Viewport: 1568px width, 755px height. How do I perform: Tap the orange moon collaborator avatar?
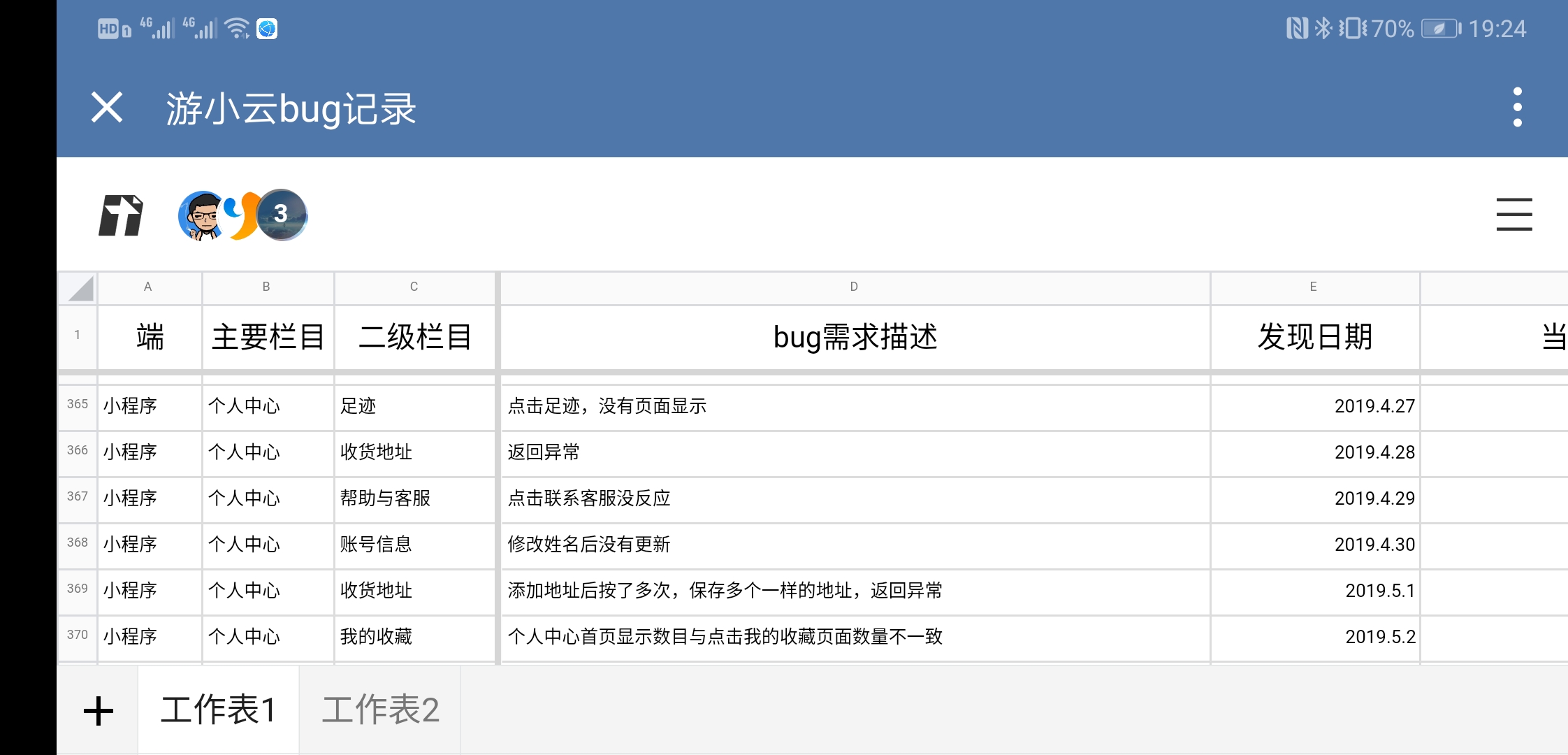(x=241, y=215)
